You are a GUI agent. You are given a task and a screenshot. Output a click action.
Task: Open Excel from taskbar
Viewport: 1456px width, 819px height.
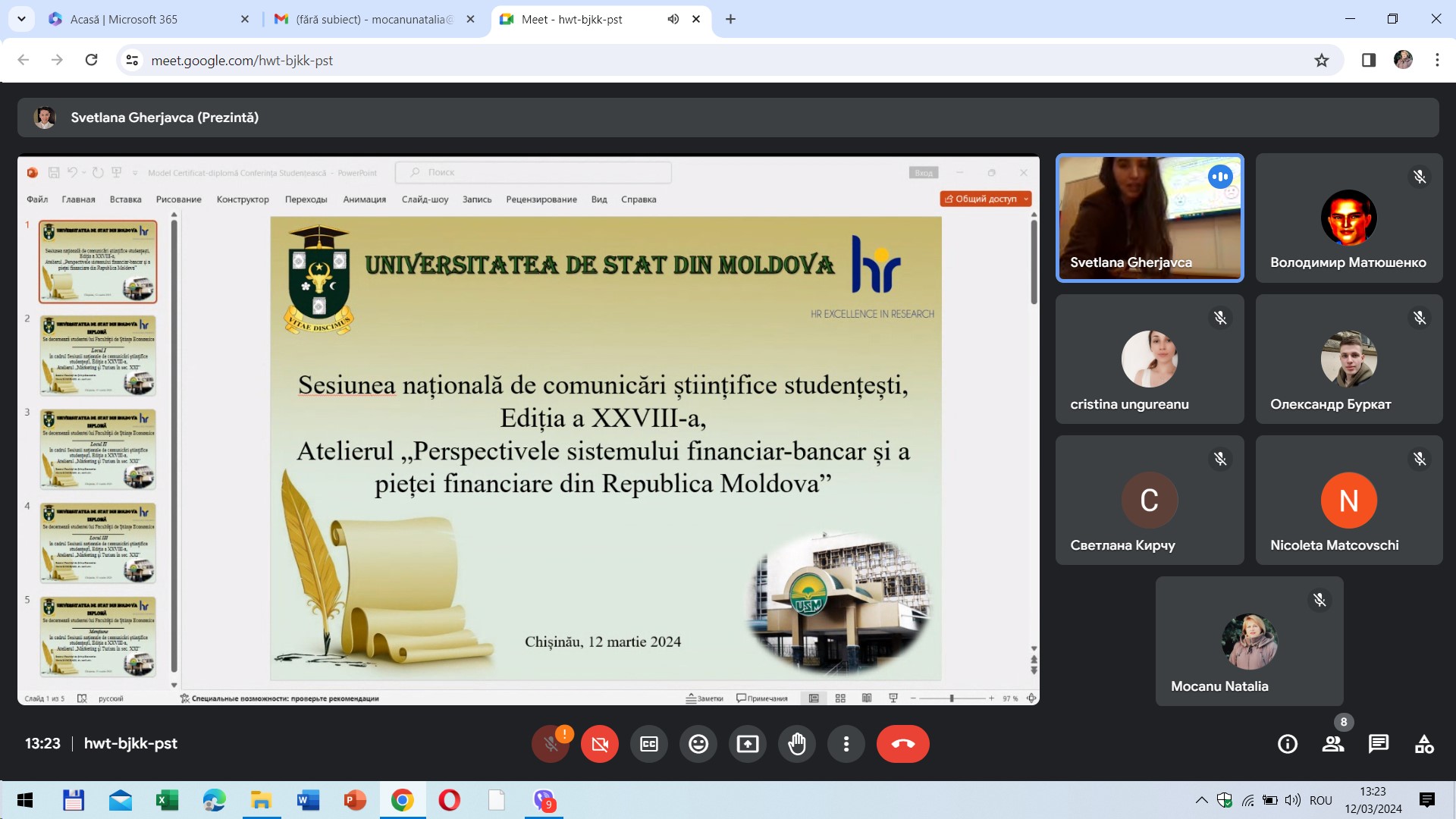pyautogui.click(x=167, y=800)
